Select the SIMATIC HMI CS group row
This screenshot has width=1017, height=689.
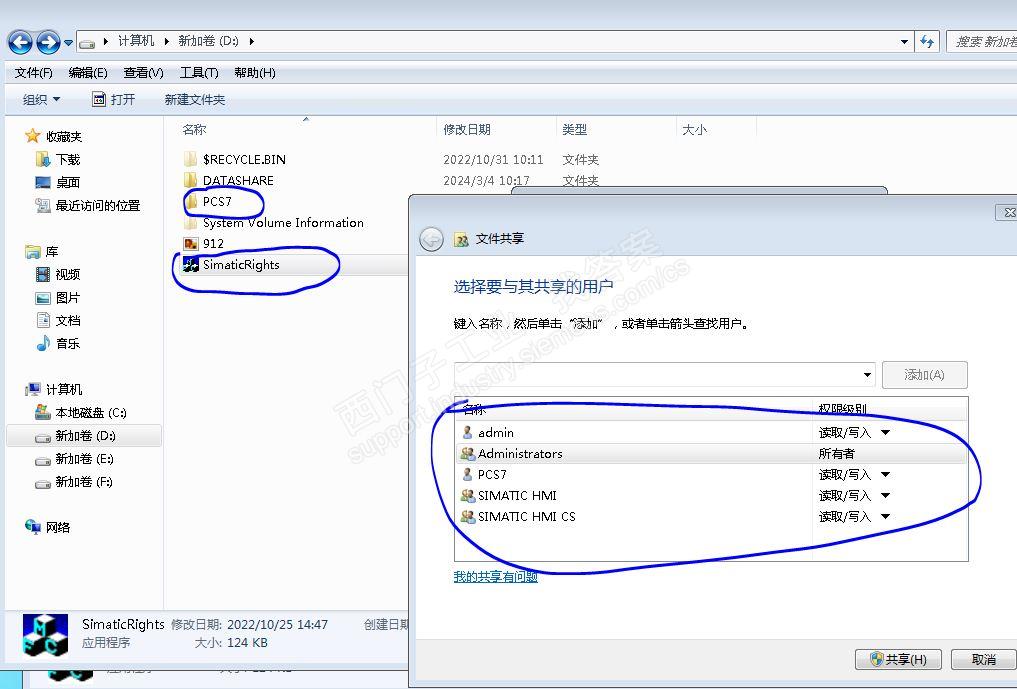[x=711, y=517]
